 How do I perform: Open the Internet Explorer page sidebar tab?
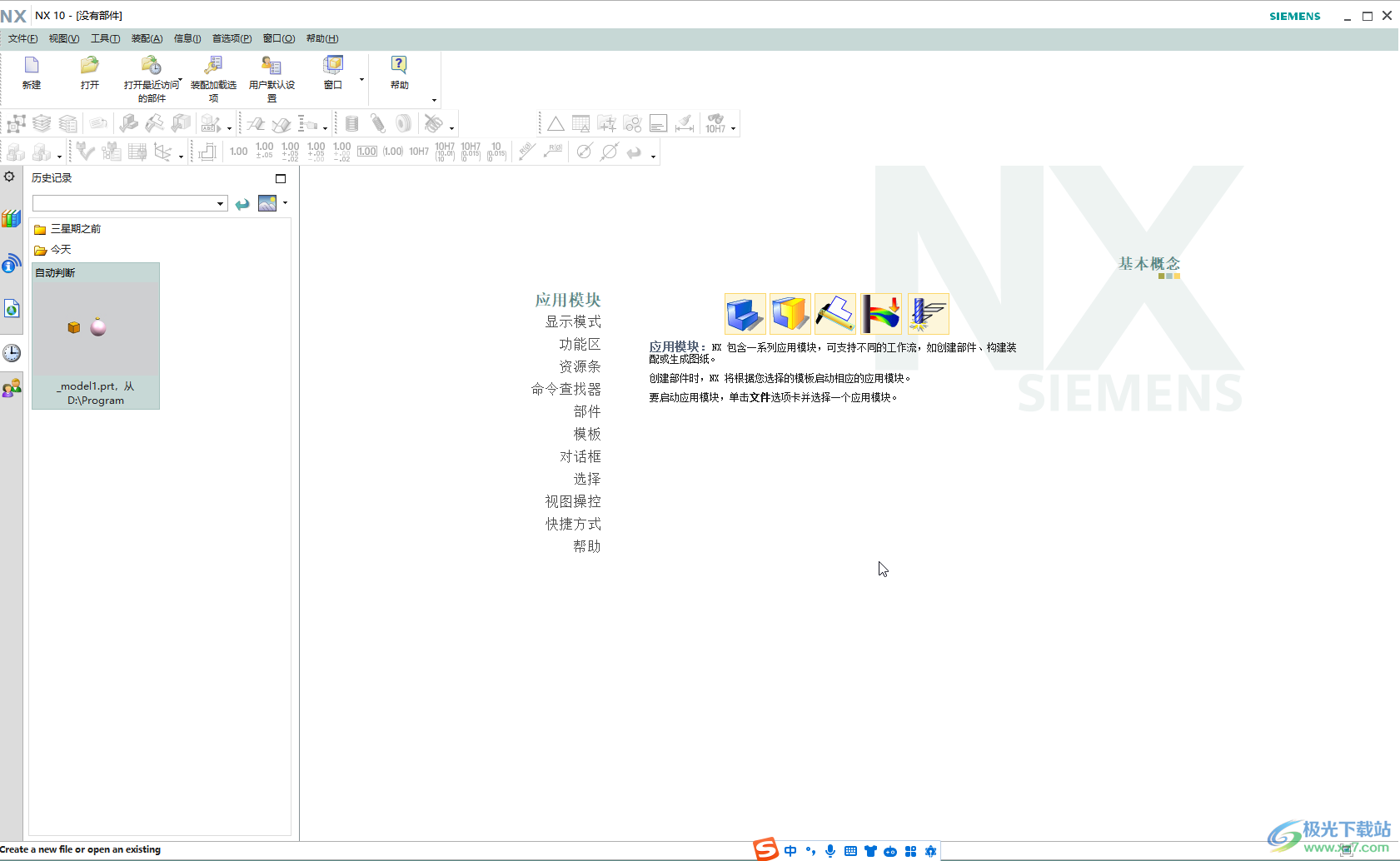tap(12, 309)
